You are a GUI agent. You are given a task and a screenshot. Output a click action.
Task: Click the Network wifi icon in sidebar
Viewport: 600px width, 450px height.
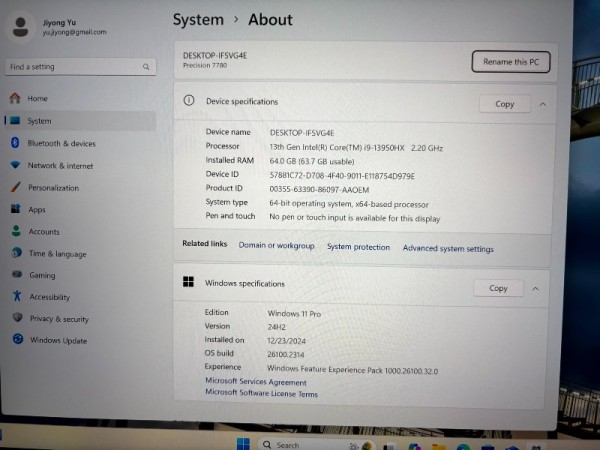coord(15,165)
